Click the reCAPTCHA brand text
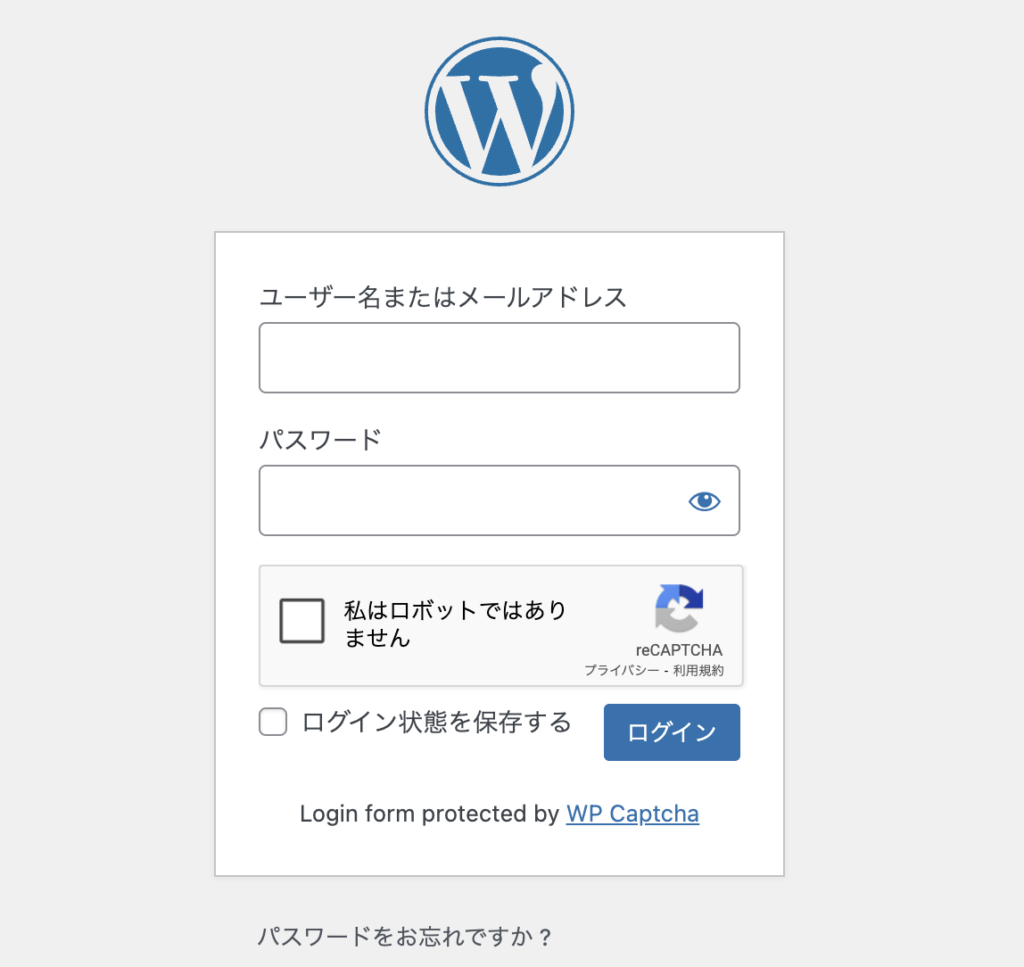Screen dimensions: 1024x967 pos(678,650)
